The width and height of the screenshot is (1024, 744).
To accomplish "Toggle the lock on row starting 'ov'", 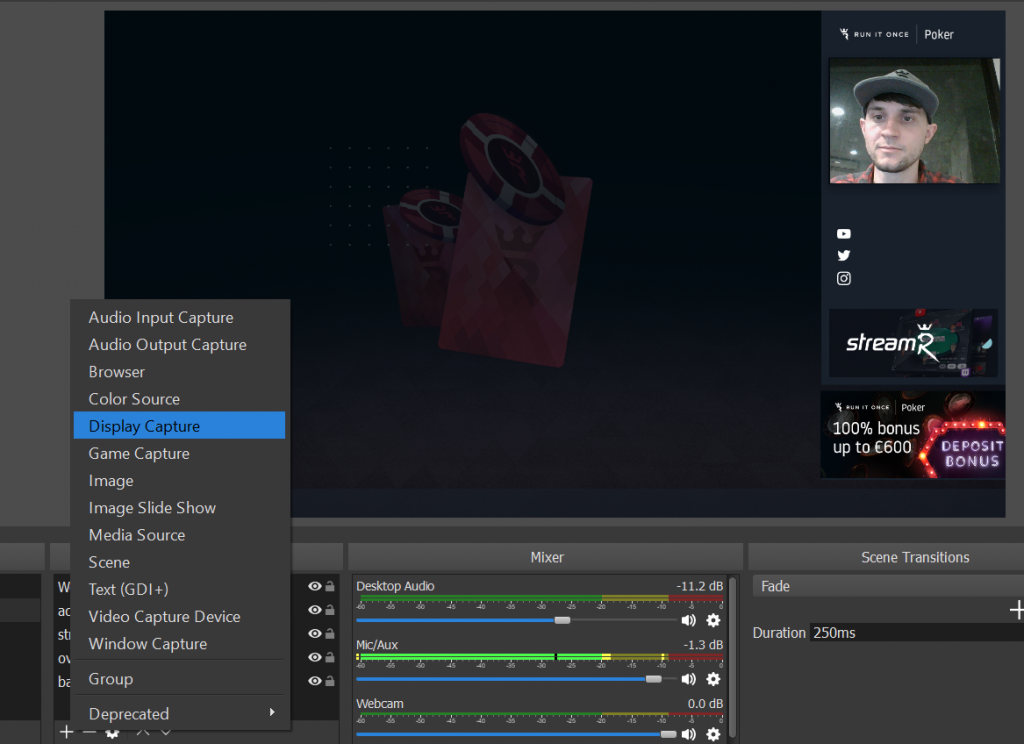I will [330, 657].
